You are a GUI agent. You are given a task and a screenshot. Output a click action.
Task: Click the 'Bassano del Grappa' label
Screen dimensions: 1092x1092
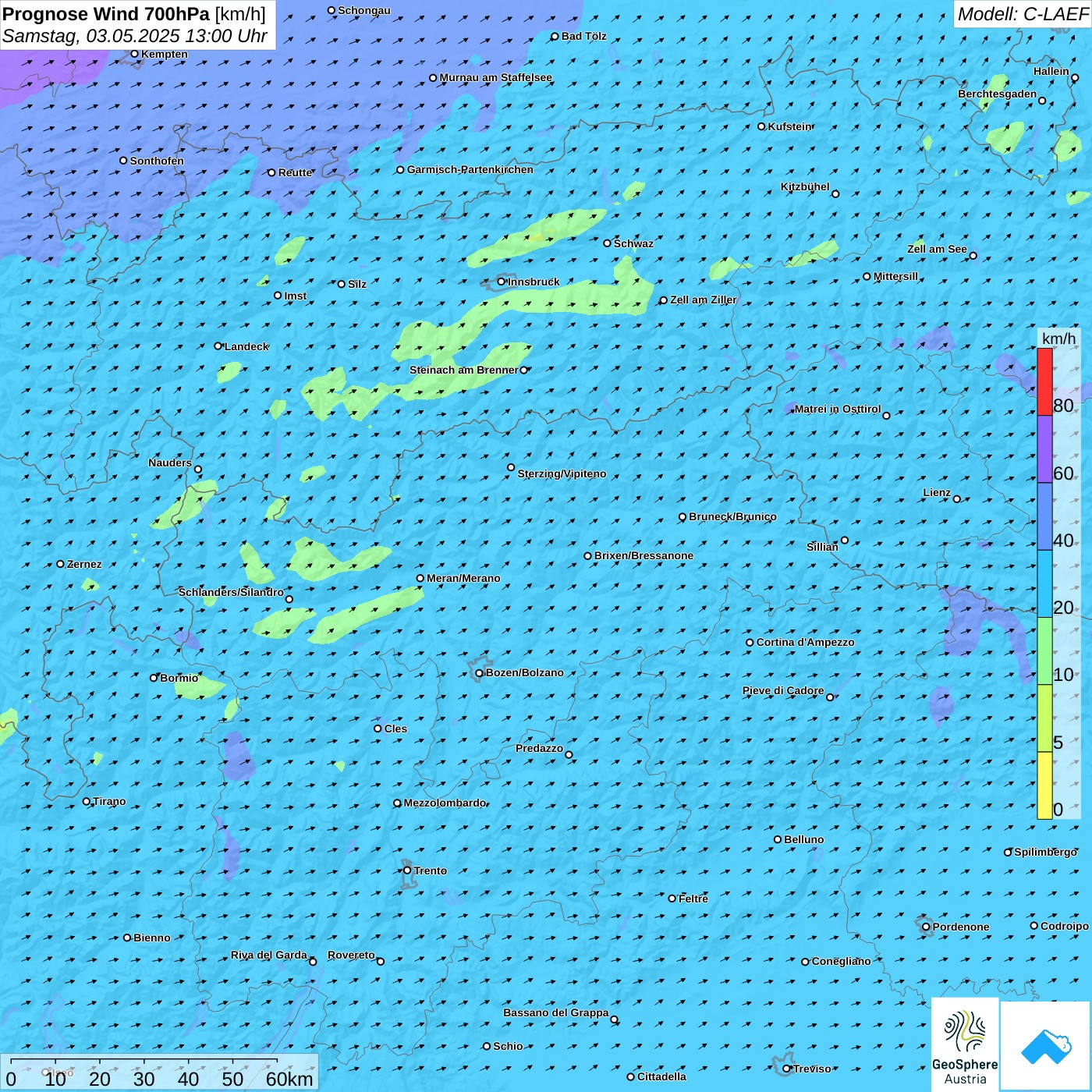point(556,1012)
